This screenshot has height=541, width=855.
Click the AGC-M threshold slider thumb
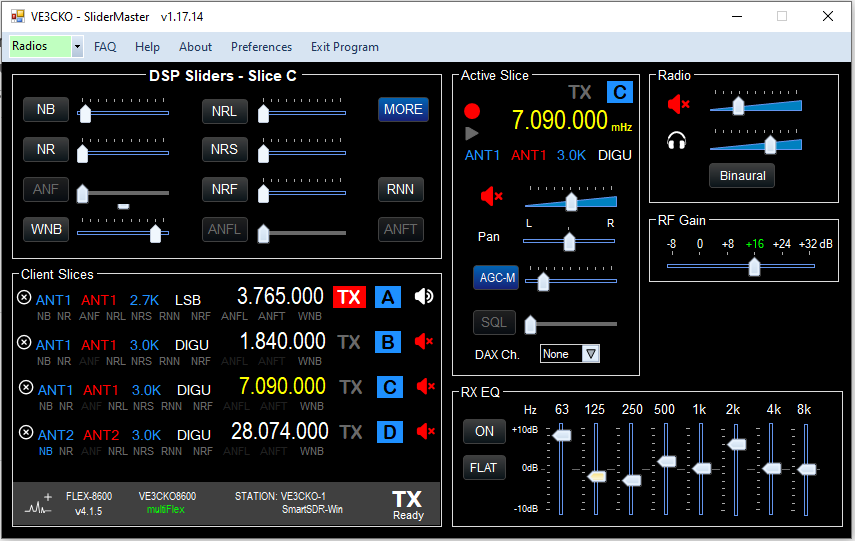point(543,282)
